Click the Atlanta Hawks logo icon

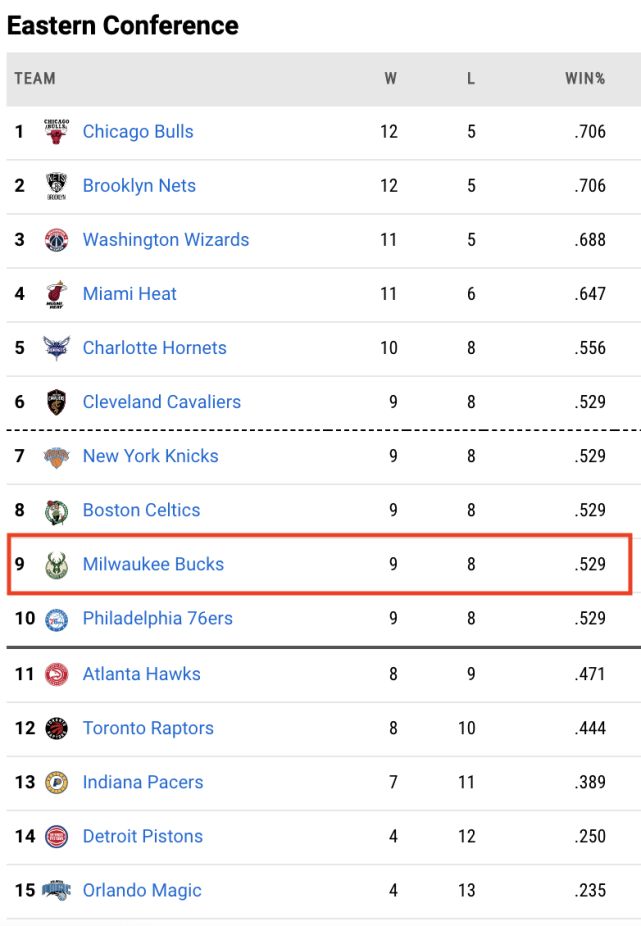(57, 674)
